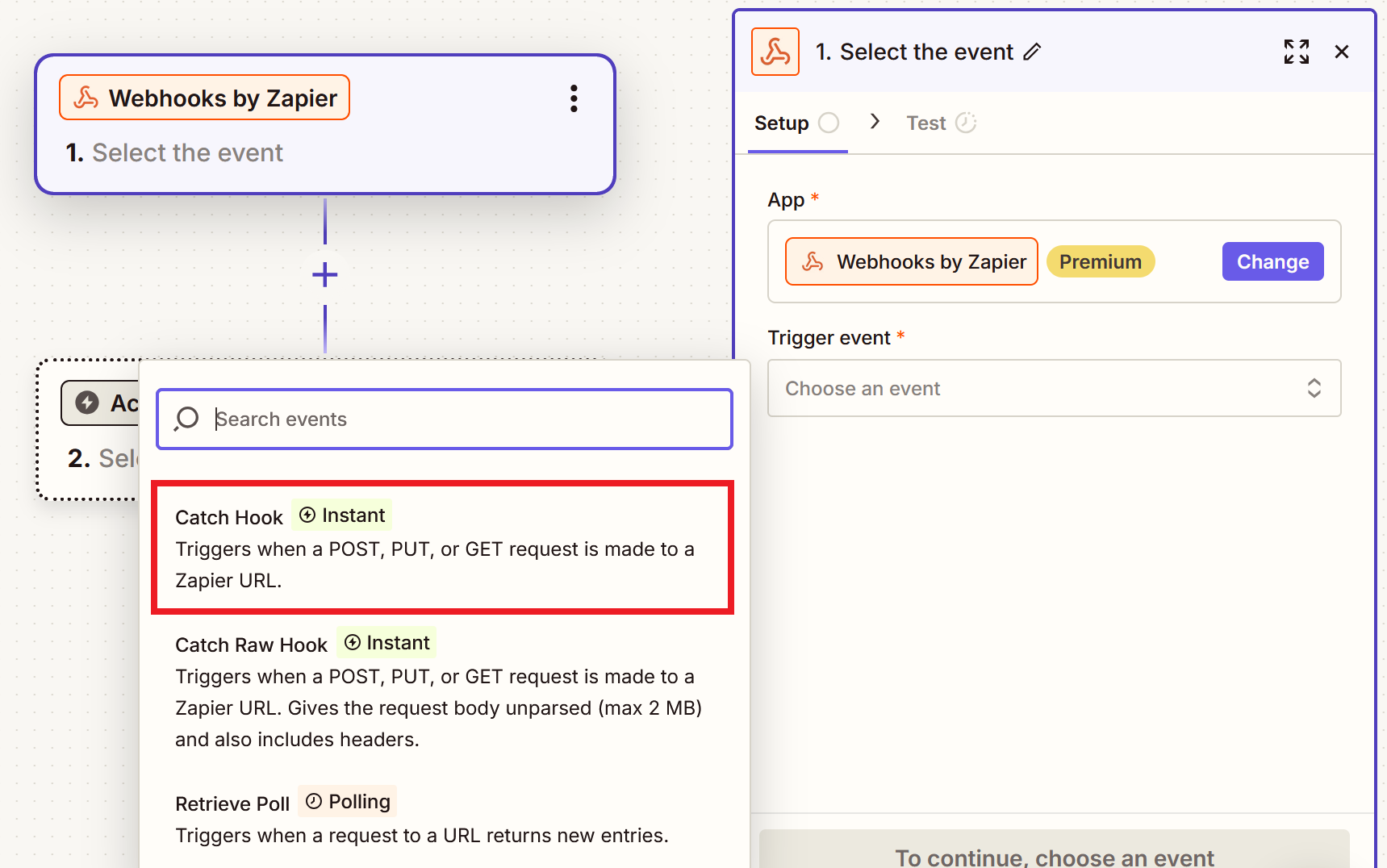Click the Premium badge
The height and width of the screenshot is (868, 1387).
click(x=1100, y=261)
